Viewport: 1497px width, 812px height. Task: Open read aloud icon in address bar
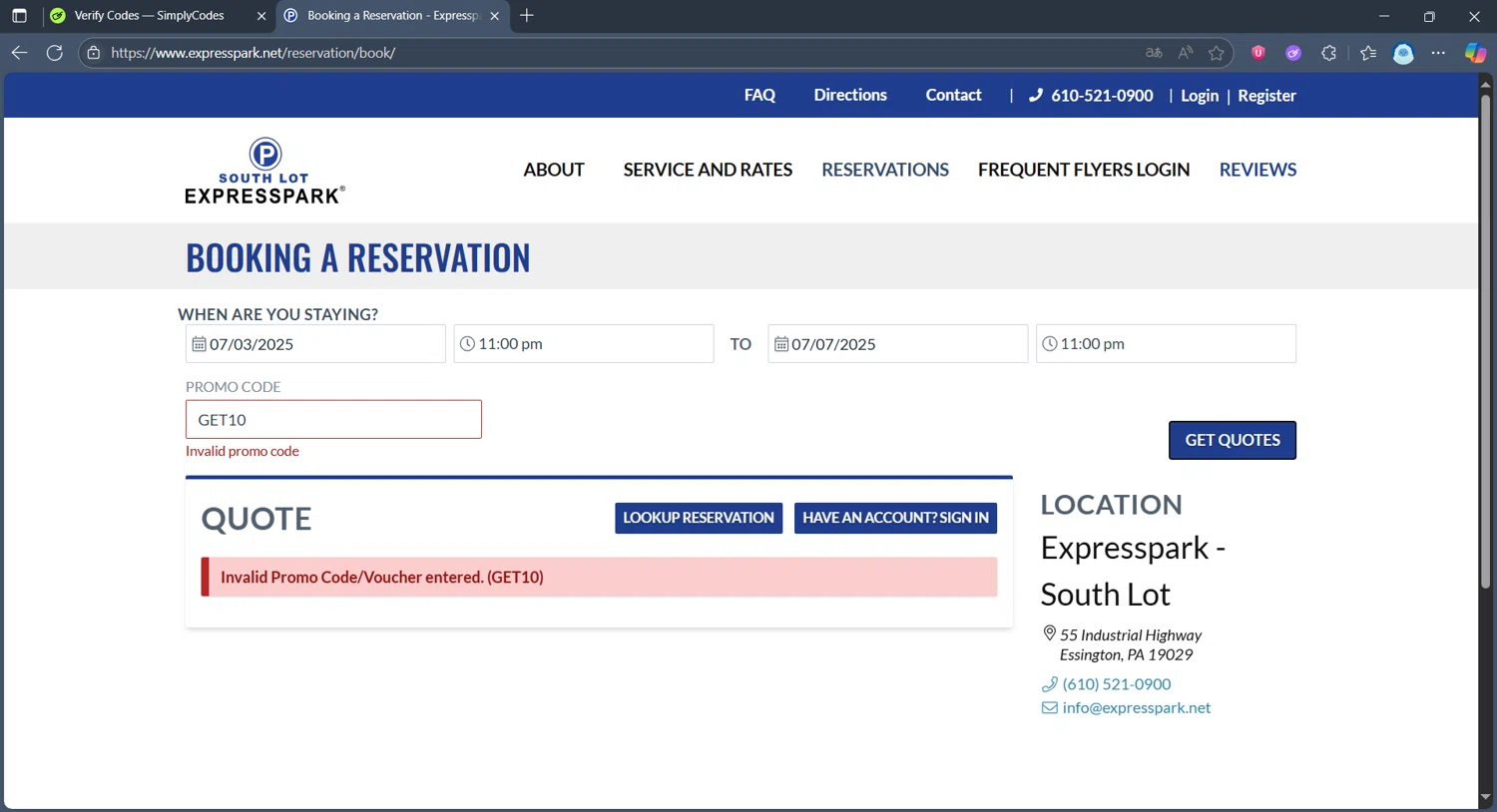click(x=1185, y=53)
